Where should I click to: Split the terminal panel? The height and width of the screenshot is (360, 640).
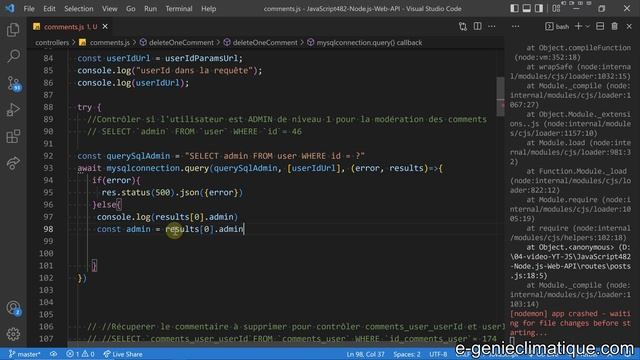600,27
